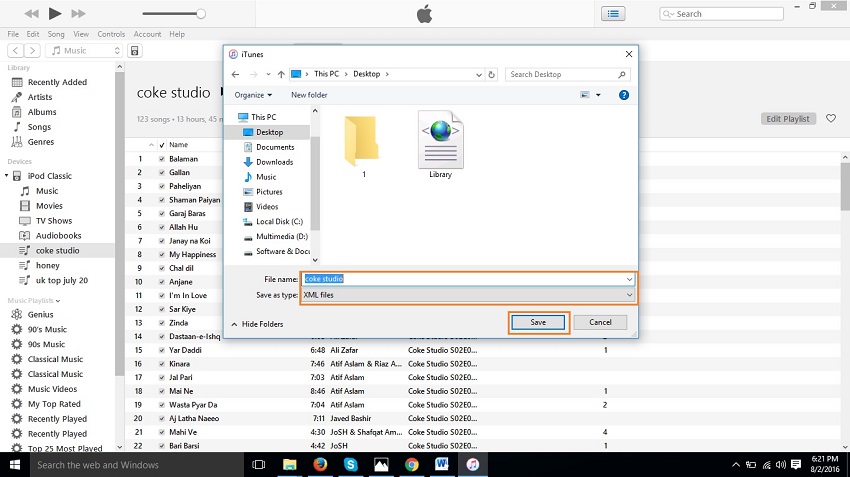
Task: Click the Play button in iTunes
Action: (x=54, y=13)
